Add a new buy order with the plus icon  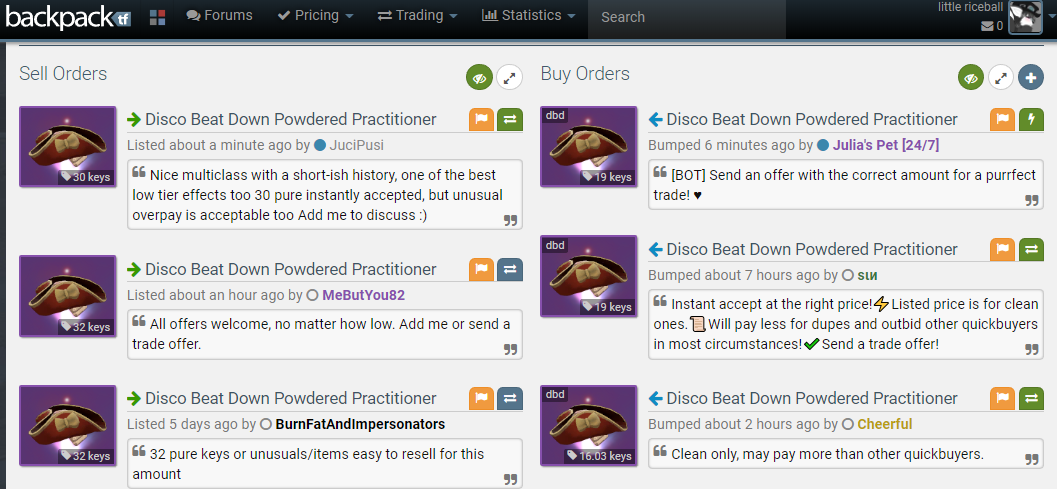1031,77
